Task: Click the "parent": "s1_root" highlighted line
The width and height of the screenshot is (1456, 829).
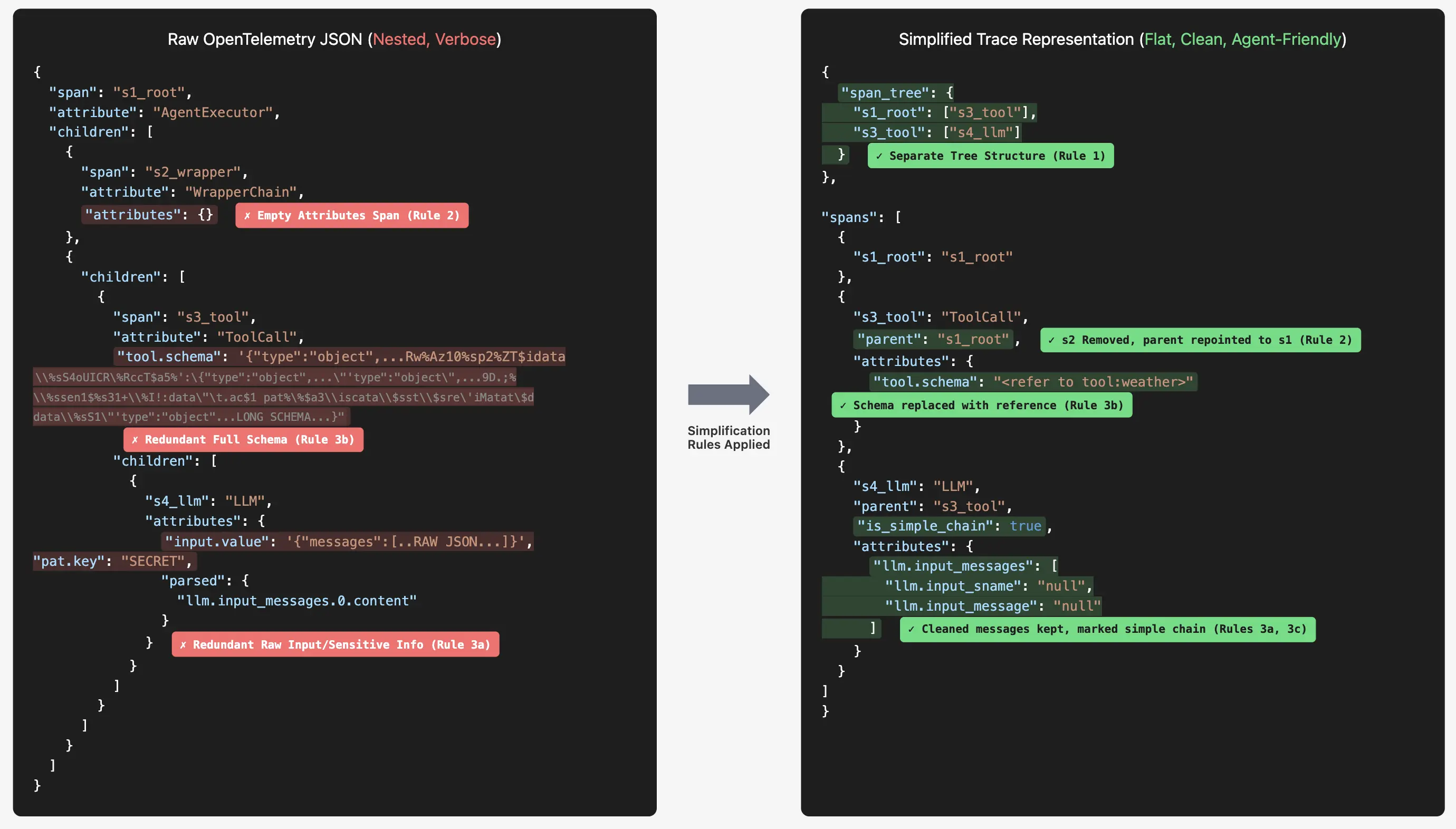Action: point(937,339)
